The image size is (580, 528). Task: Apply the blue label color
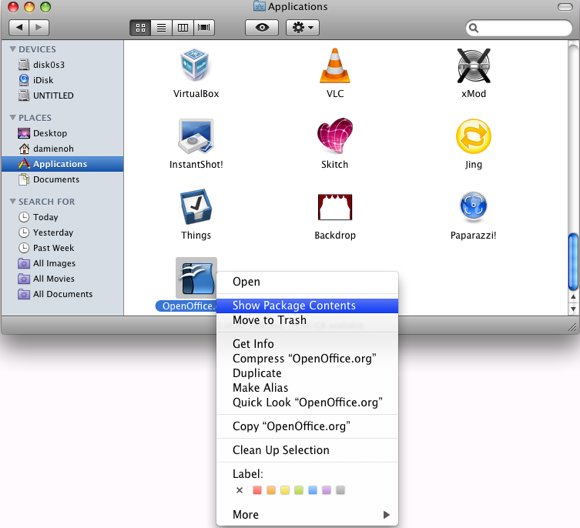pyautogui.click(x=313, y=490)
